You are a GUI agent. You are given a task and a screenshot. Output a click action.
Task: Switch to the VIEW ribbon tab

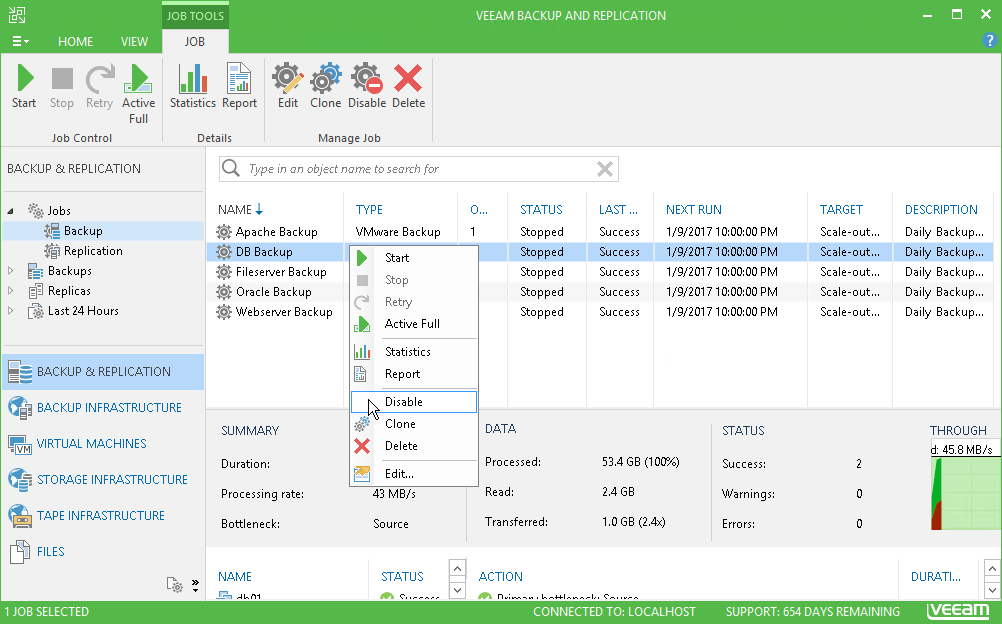pyautogui.click(x=134, y=42)
